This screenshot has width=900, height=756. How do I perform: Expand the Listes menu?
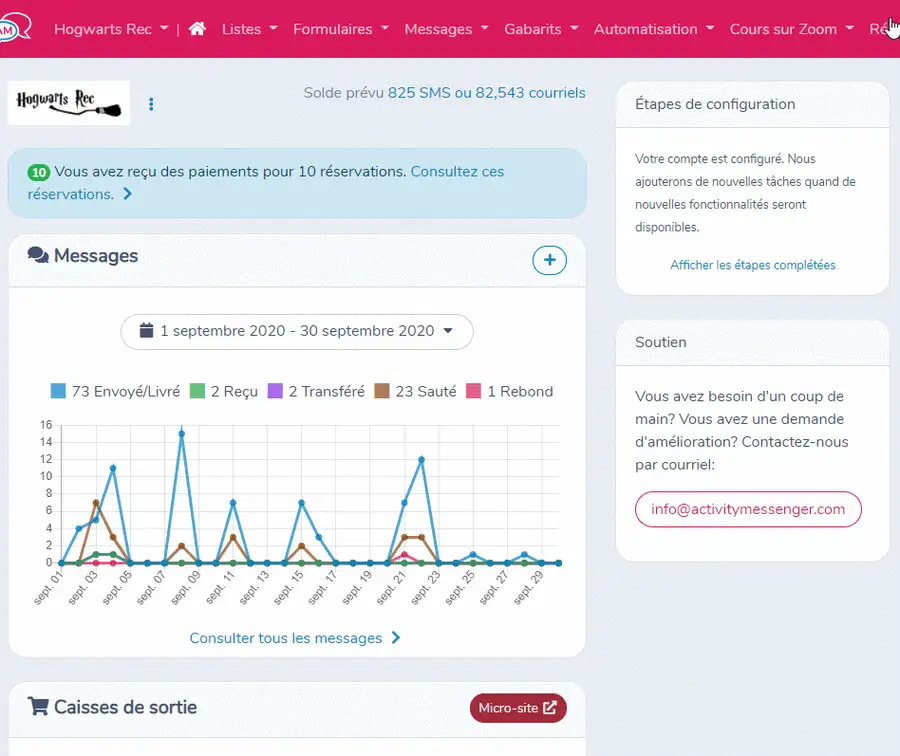point(250,29)
